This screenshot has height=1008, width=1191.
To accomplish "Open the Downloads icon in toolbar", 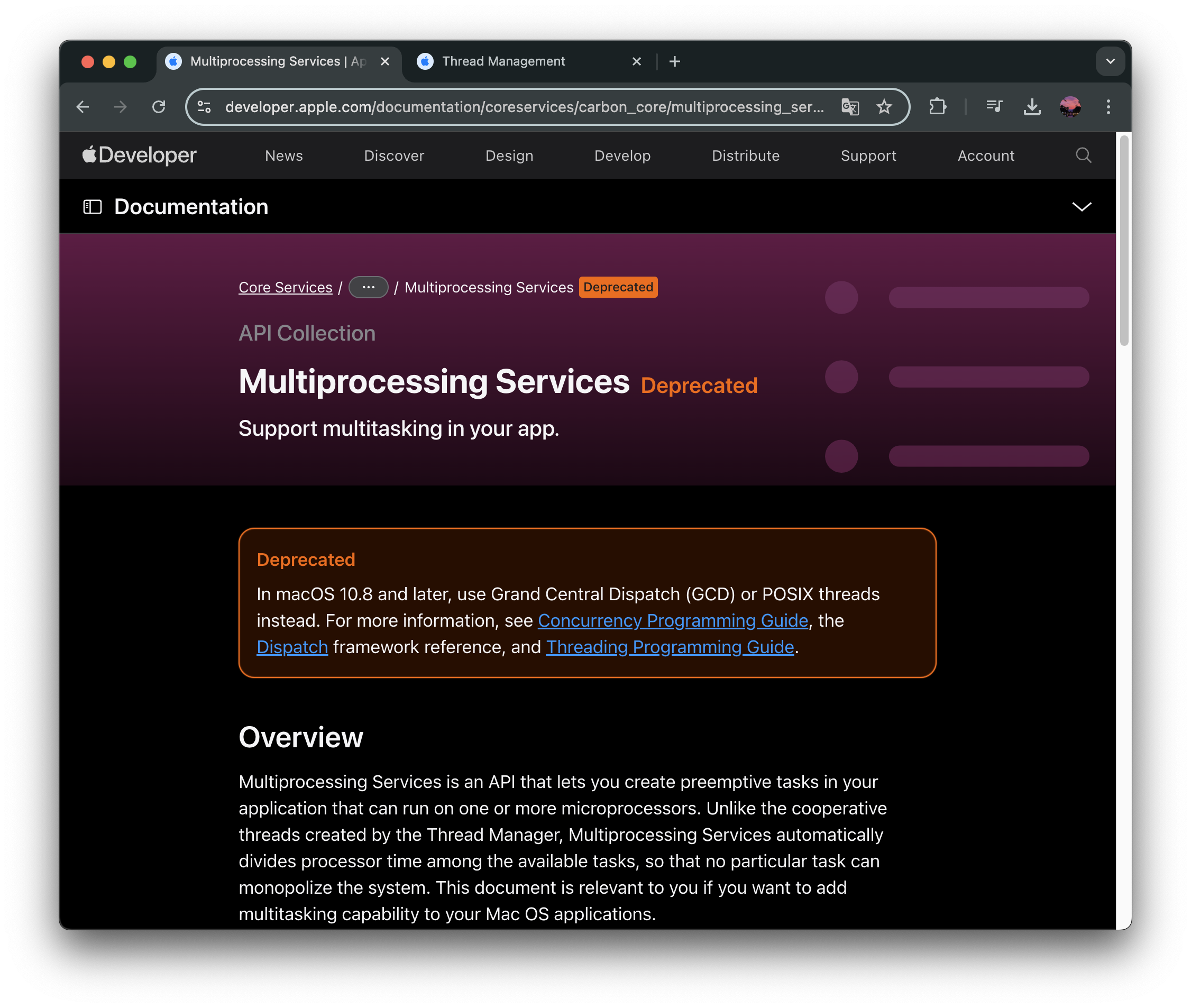I will coord(1032,107).
